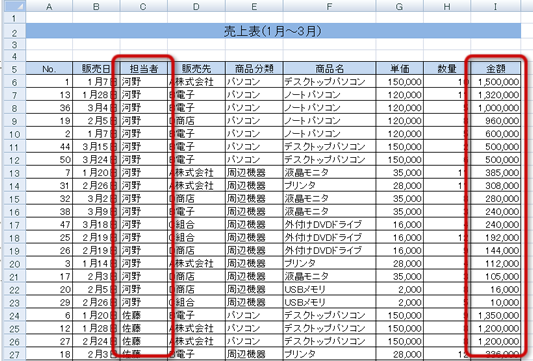Click USBメモリ cell in row 22
This screenshot has width=533, height=361.
coord(329,289)
